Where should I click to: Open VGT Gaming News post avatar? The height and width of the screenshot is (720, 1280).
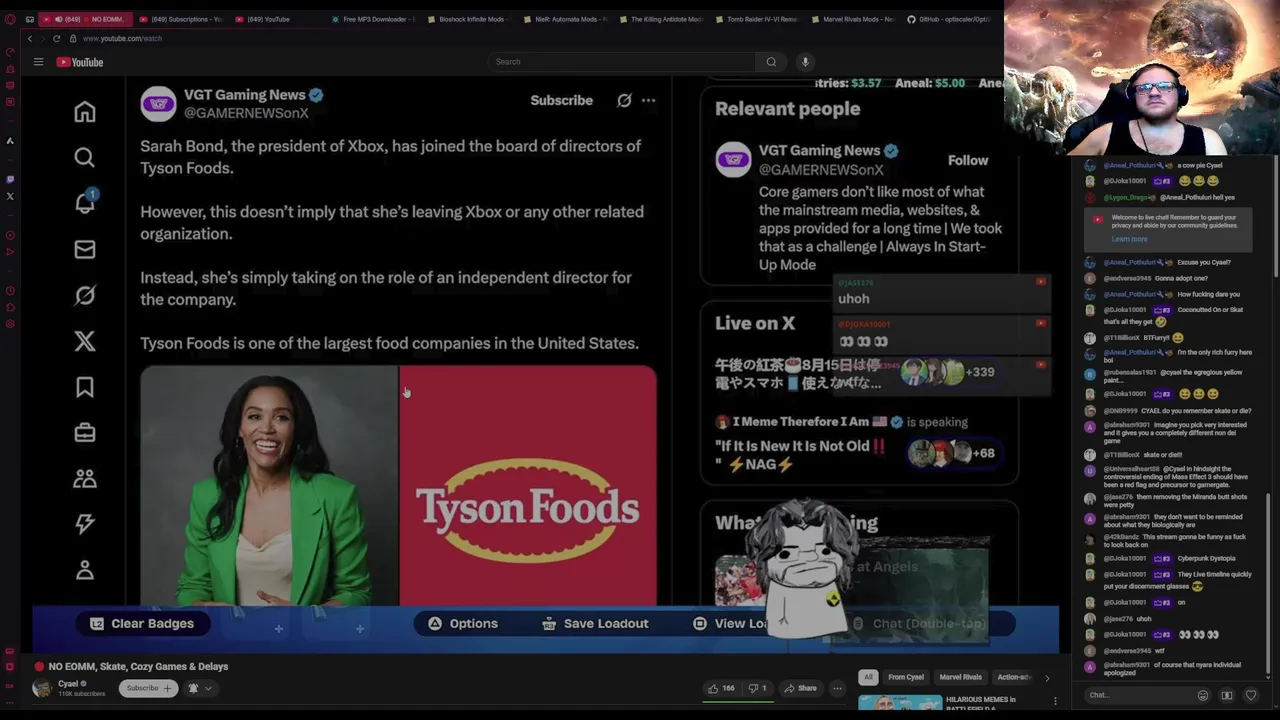(x=158, y=104)
